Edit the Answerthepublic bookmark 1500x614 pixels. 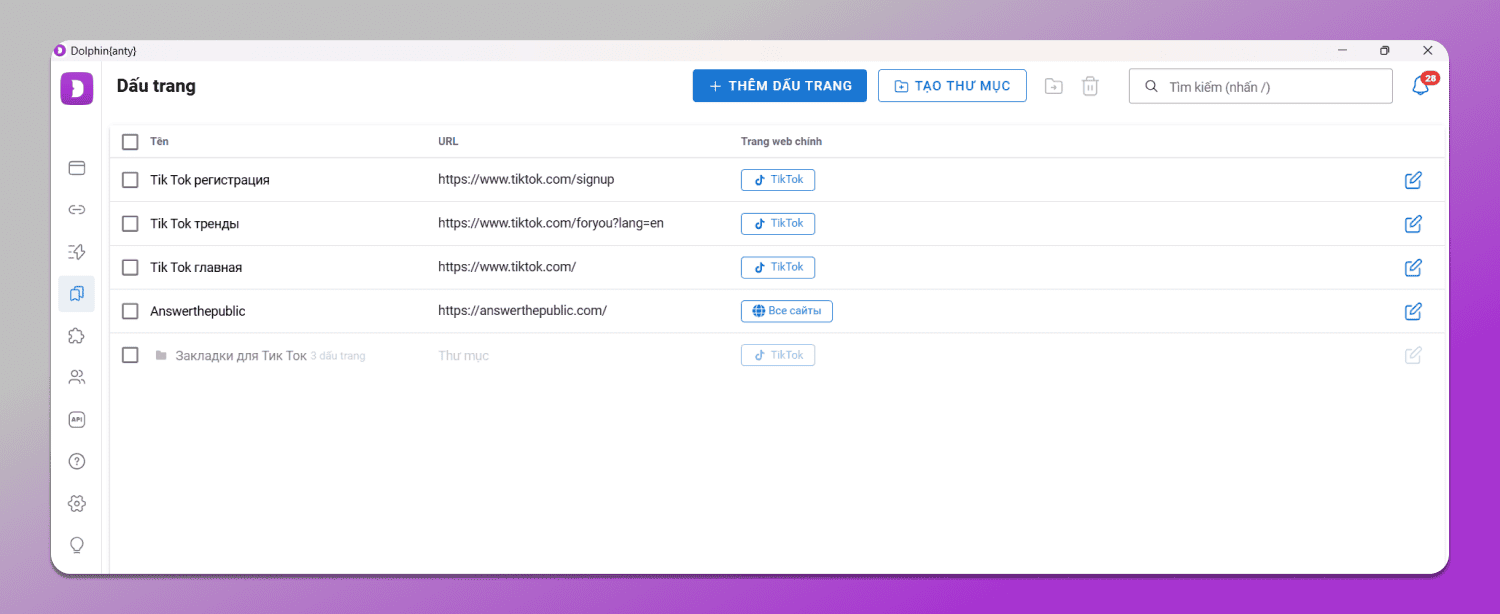pyautogui.click(x=1413, y=311)
